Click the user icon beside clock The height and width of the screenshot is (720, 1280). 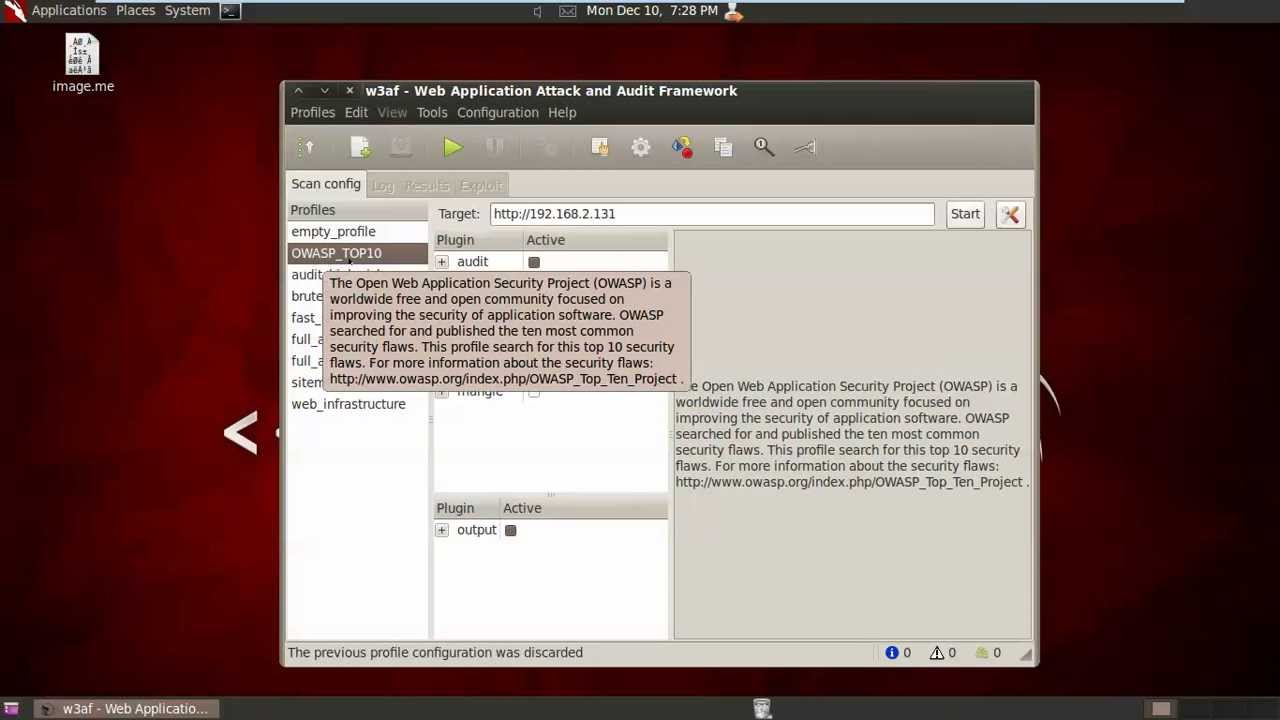pyautogui.click(x=733, y=11)
